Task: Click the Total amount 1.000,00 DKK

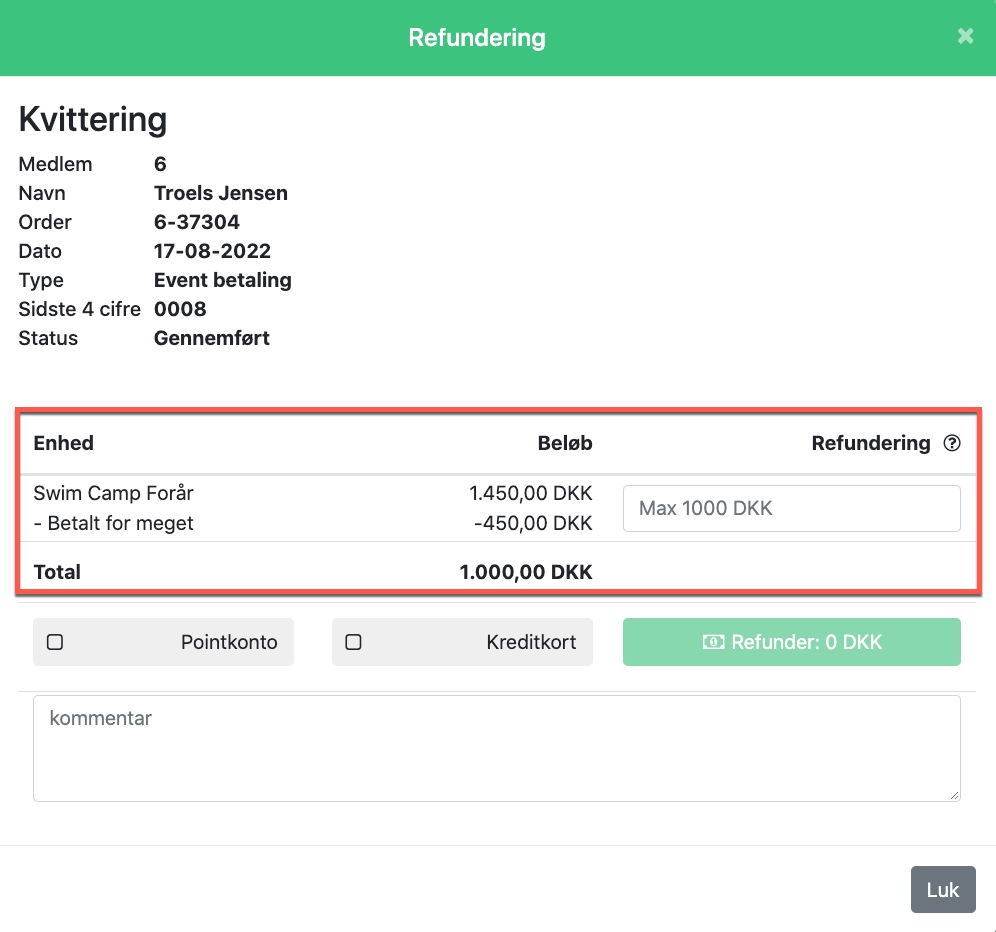Action: (525, 572)
